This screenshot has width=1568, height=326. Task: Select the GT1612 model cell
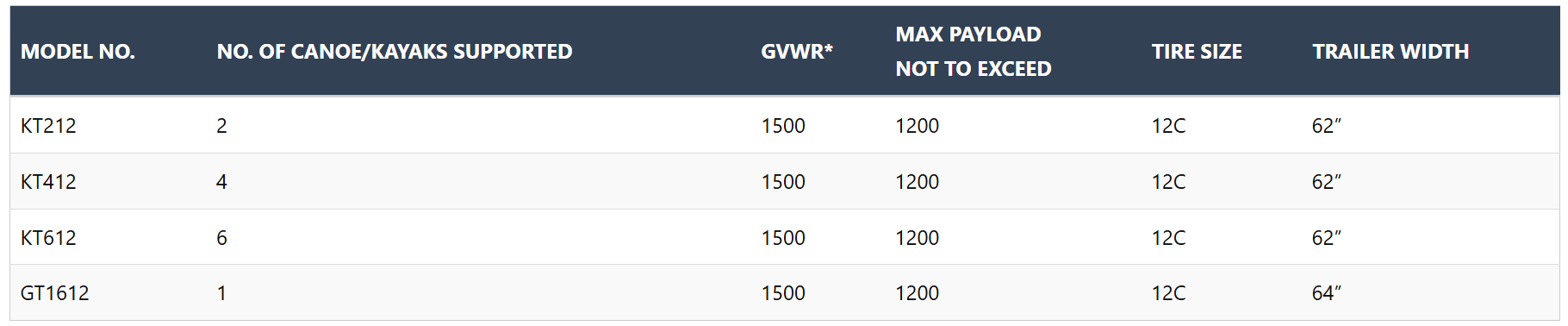55,293
